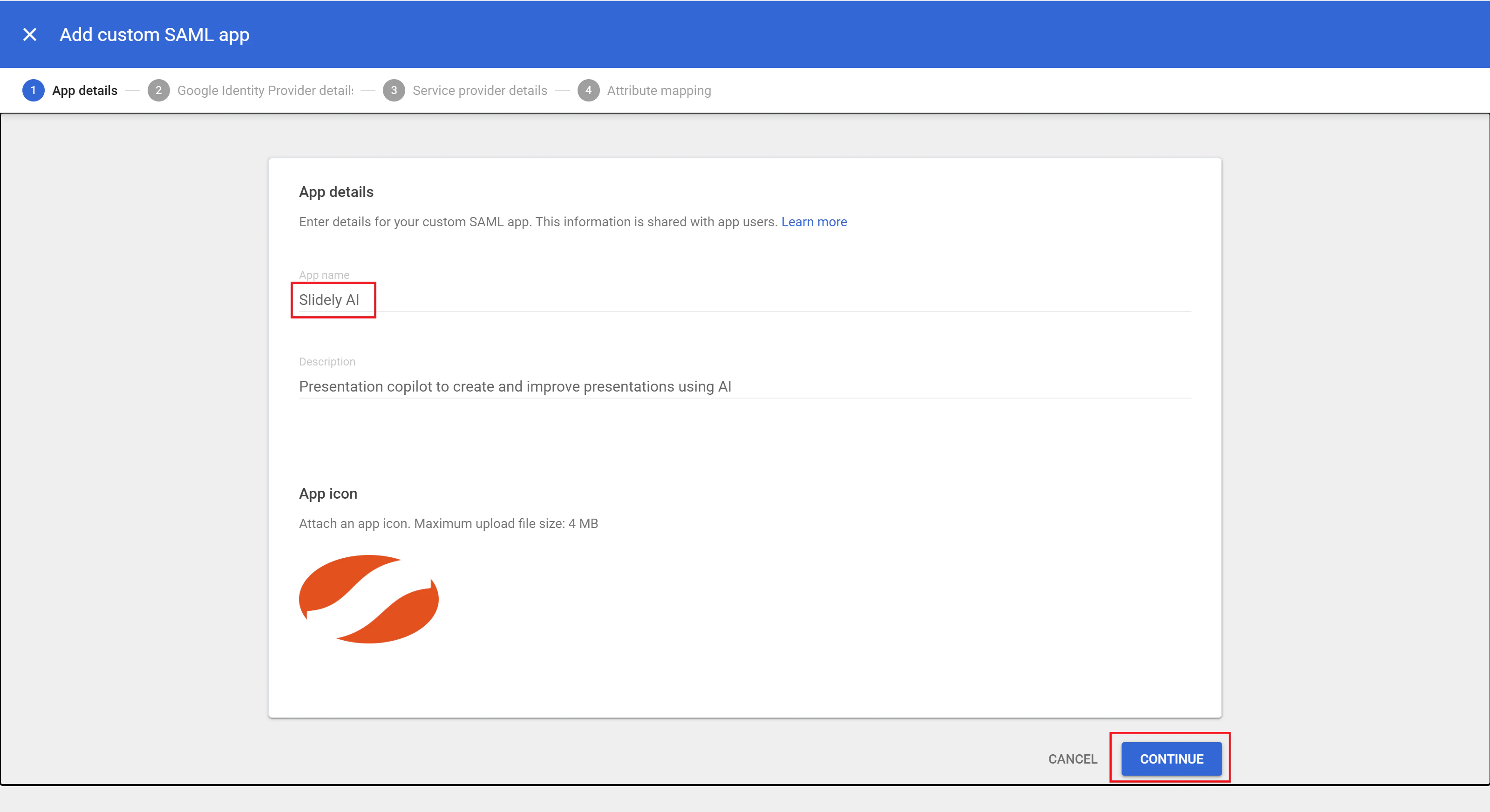
Task: Close the Add custom SAML app dialog
Action: coord(29,35)
